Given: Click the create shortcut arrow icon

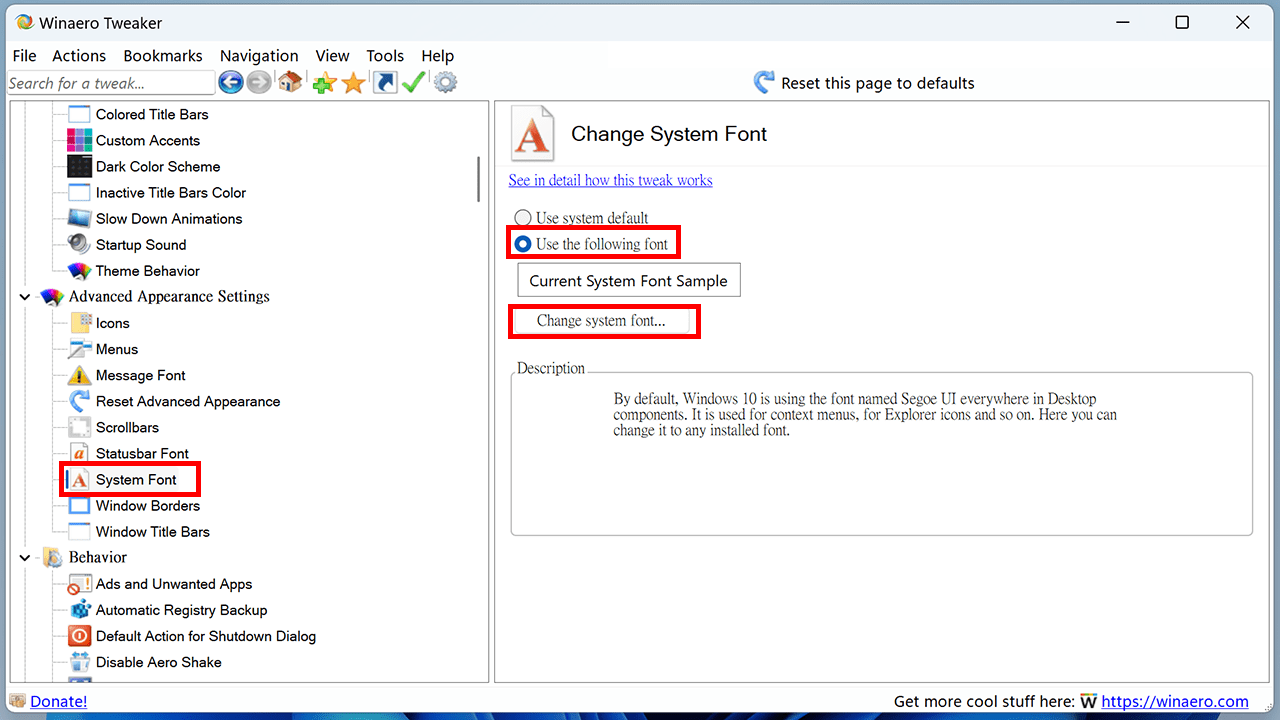Looking at the screenshot, I should click(x=385, y=83).
